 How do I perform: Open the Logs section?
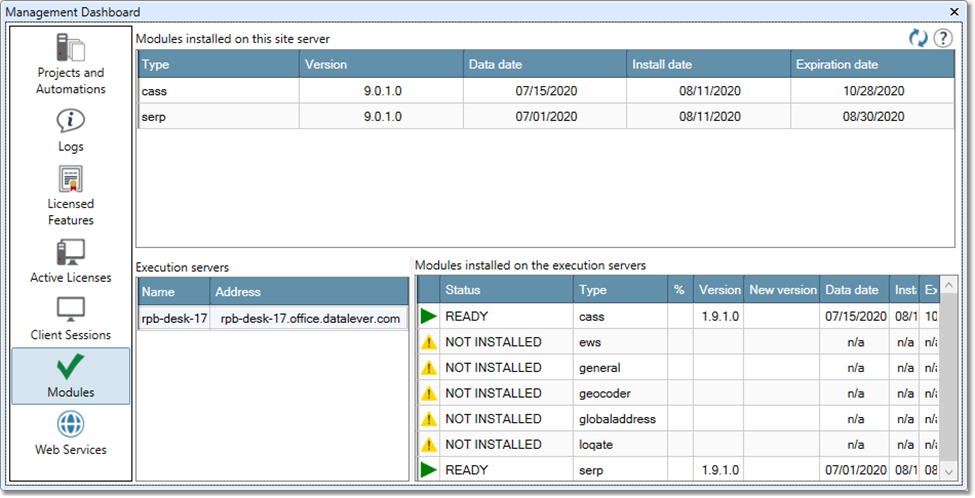(x=71, y=130)
